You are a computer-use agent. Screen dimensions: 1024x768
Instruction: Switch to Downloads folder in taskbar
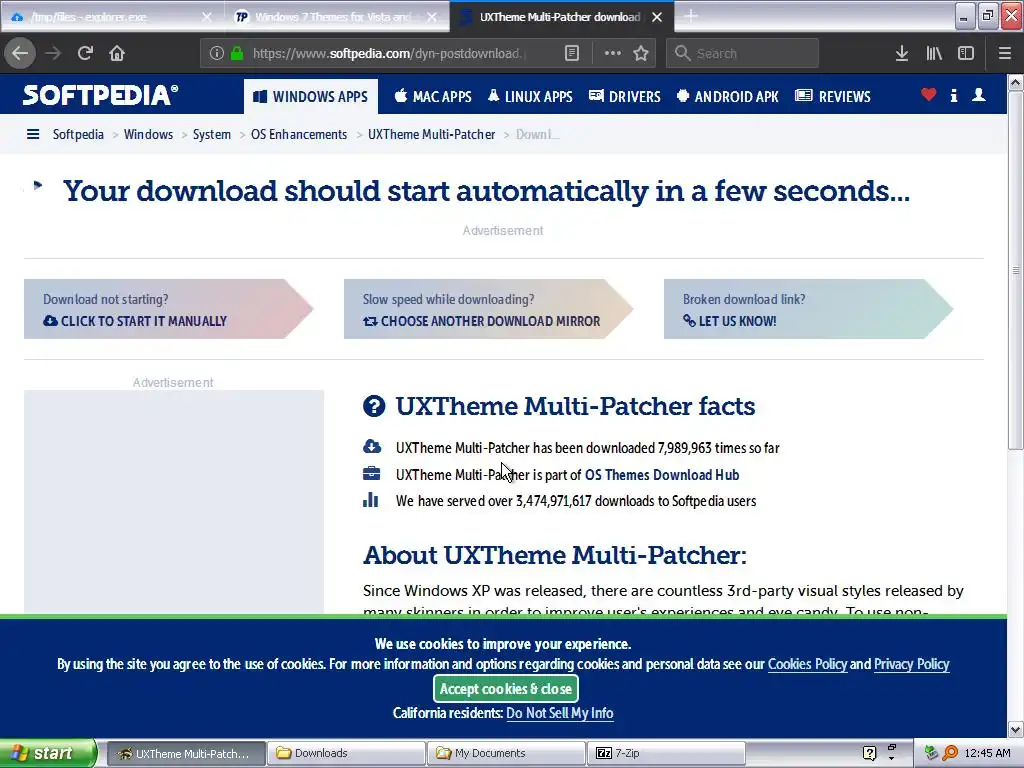coord(346,753)
